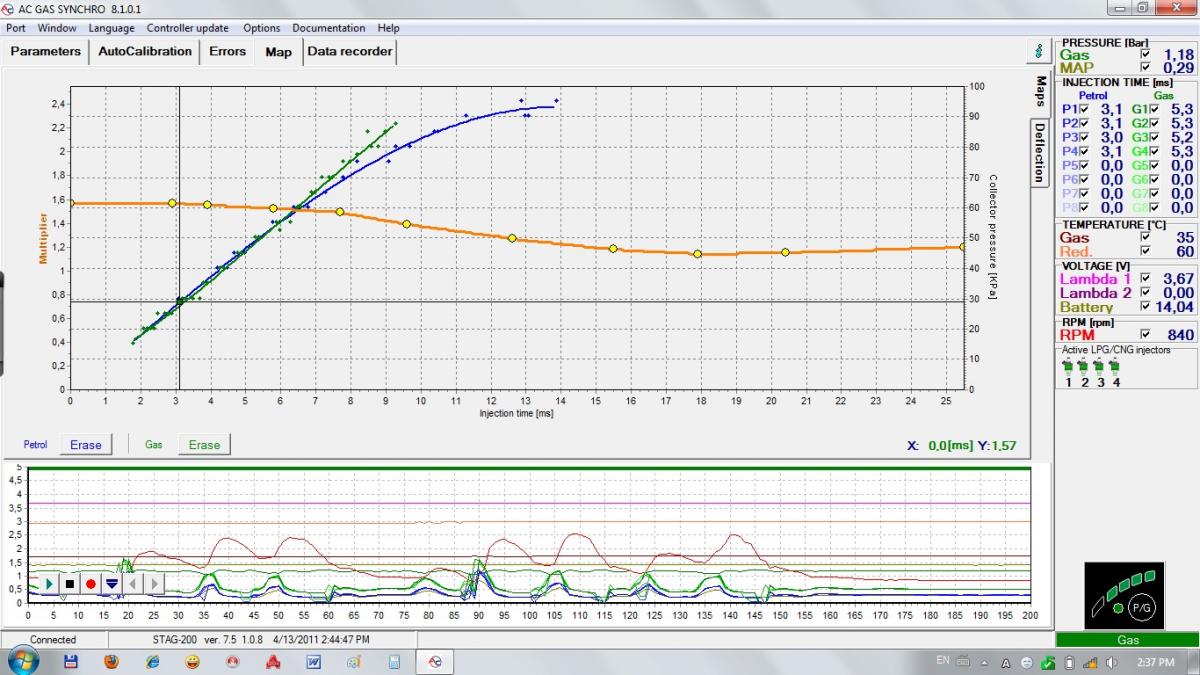Switch to the AutoCalibration tab
1200x675 pixels.
click(x=145, y=51)
